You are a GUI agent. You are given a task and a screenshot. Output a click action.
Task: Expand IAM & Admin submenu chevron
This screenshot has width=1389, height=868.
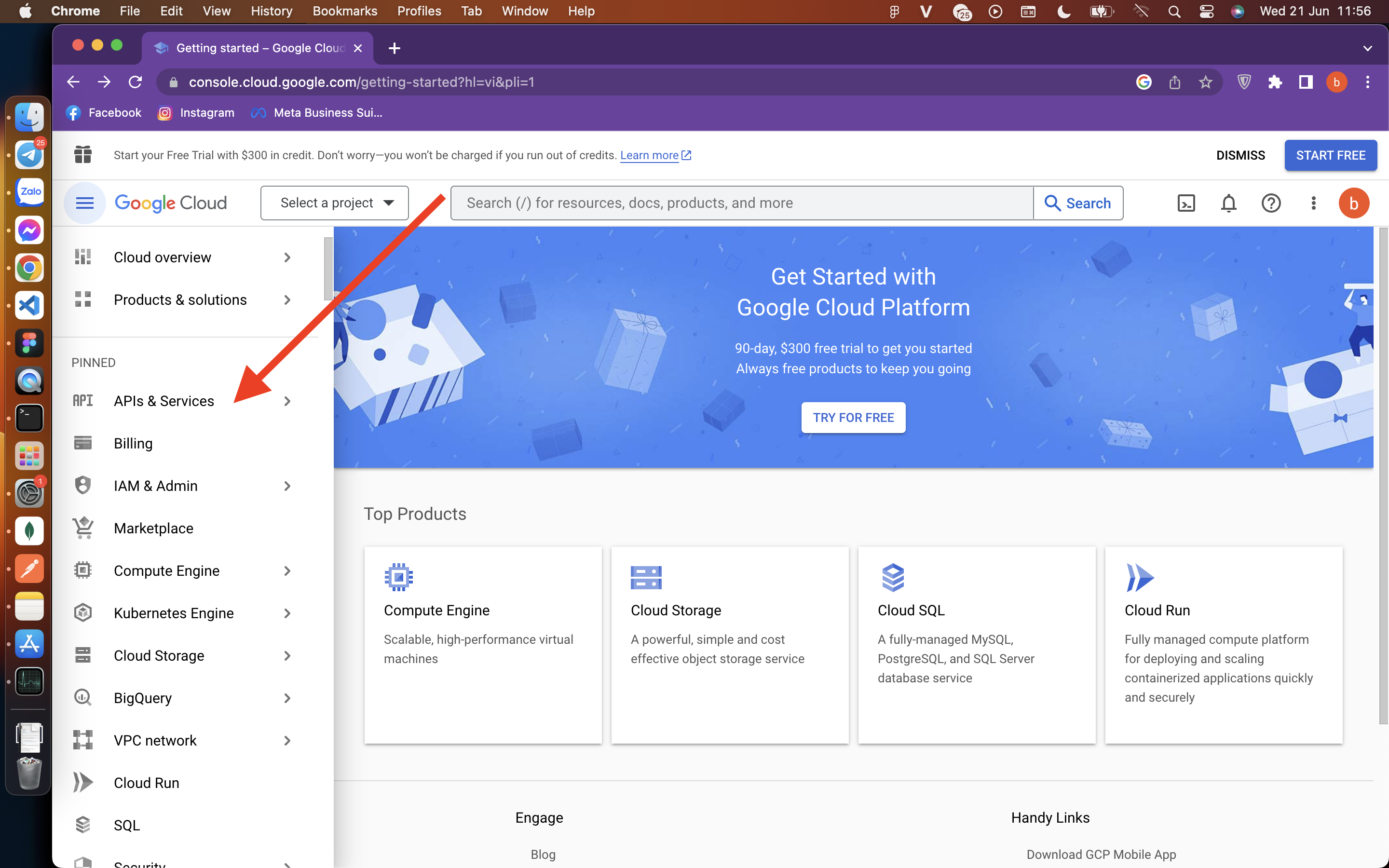coord(287,486)
